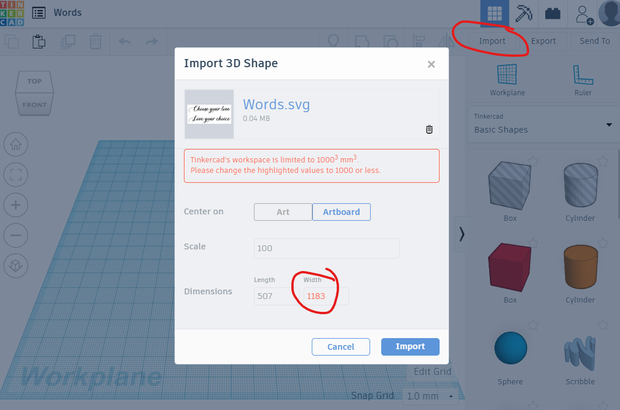620x410 pixels.
Task: Zoom in with the plus icon
Action: [16, 205]
